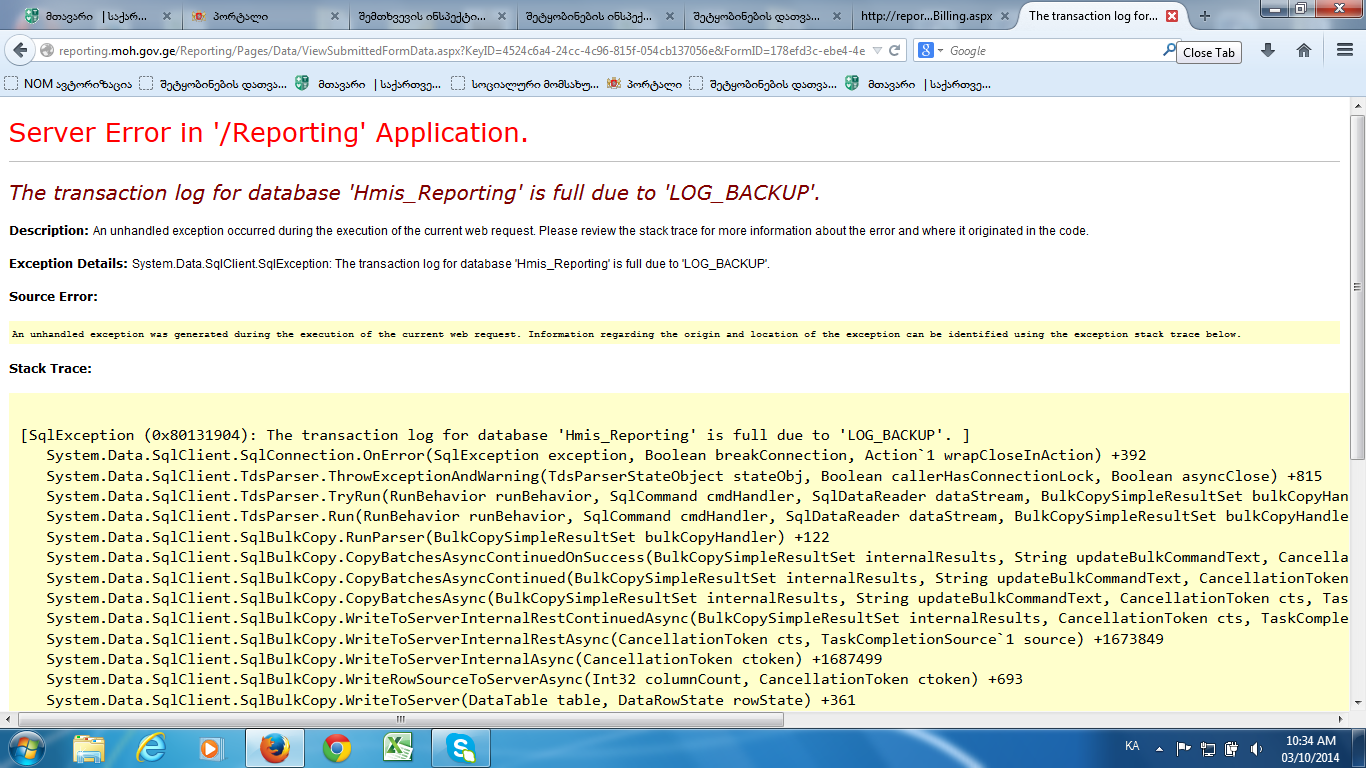This screenshot has width=1366, height=768.
Task: Expand the Google search engine dropdown
Action: coord(931,51)
